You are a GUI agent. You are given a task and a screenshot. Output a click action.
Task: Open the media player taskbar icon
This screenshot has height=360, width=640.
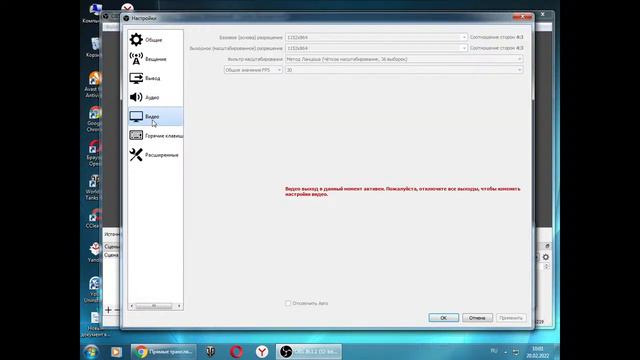coord(116,351)
